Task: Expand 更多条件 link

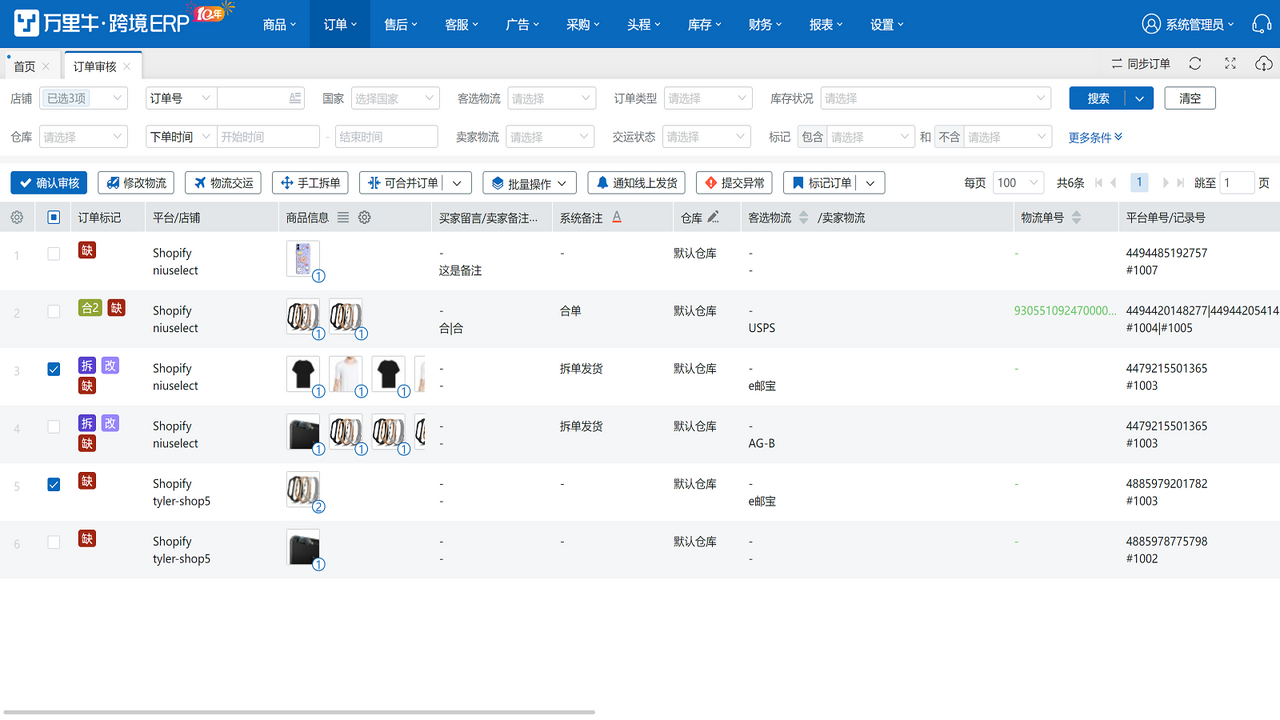Action: [1095, 137]
